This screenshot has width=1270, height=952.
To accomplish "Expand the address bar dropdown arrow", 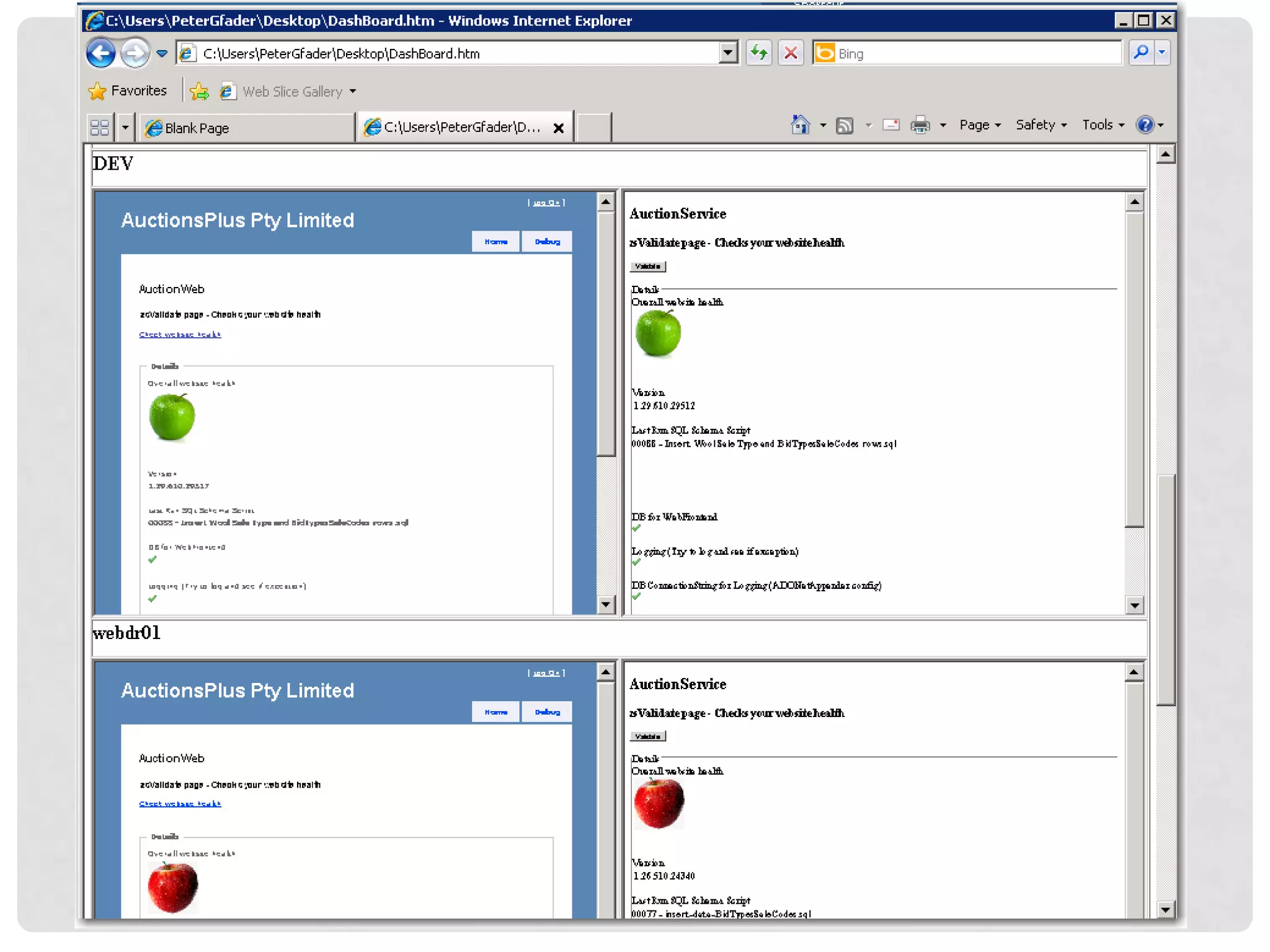I will tap(729, 53).
